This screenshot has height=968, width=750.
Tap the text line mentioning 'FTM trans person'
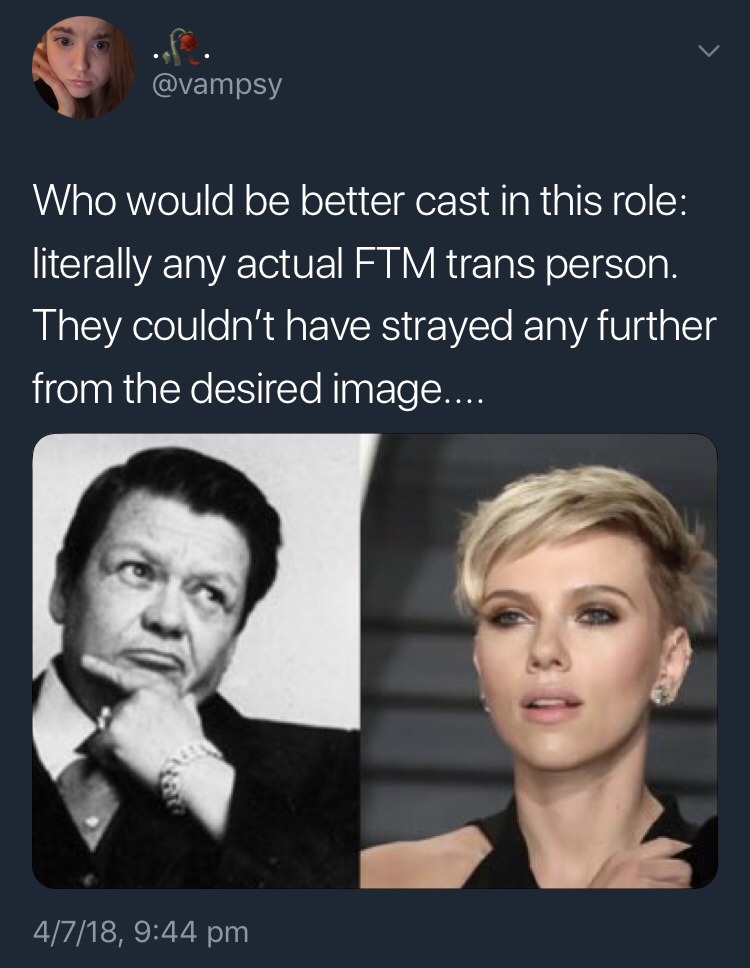tap(355, 265)
